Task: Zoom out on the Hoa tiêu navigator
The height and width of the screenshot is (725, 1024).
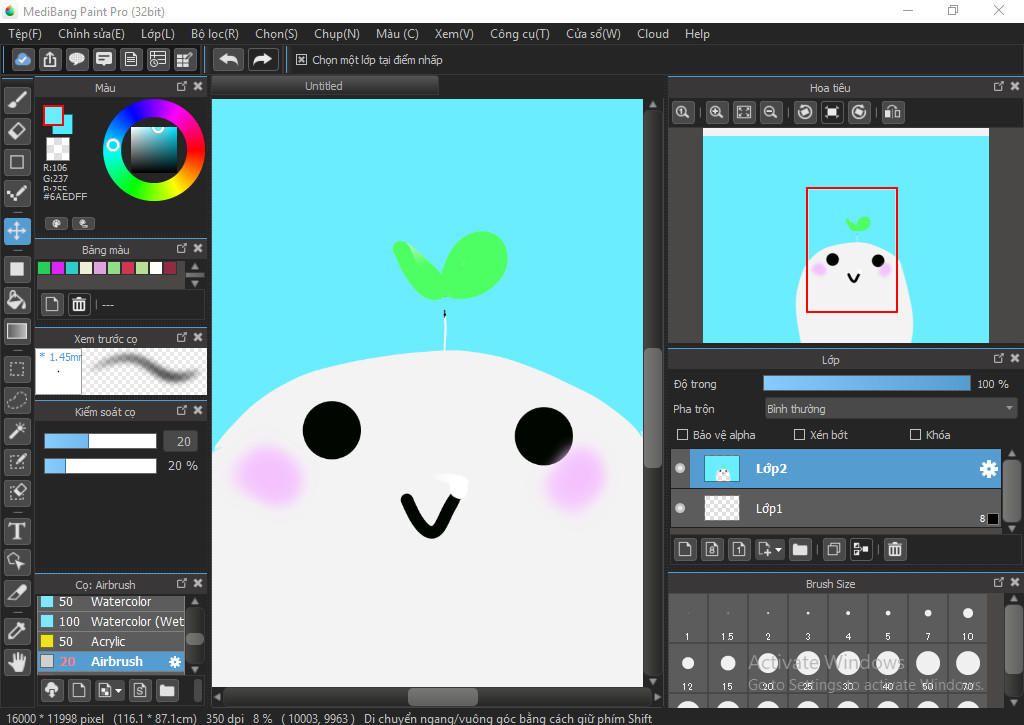Action: (771, 112)
